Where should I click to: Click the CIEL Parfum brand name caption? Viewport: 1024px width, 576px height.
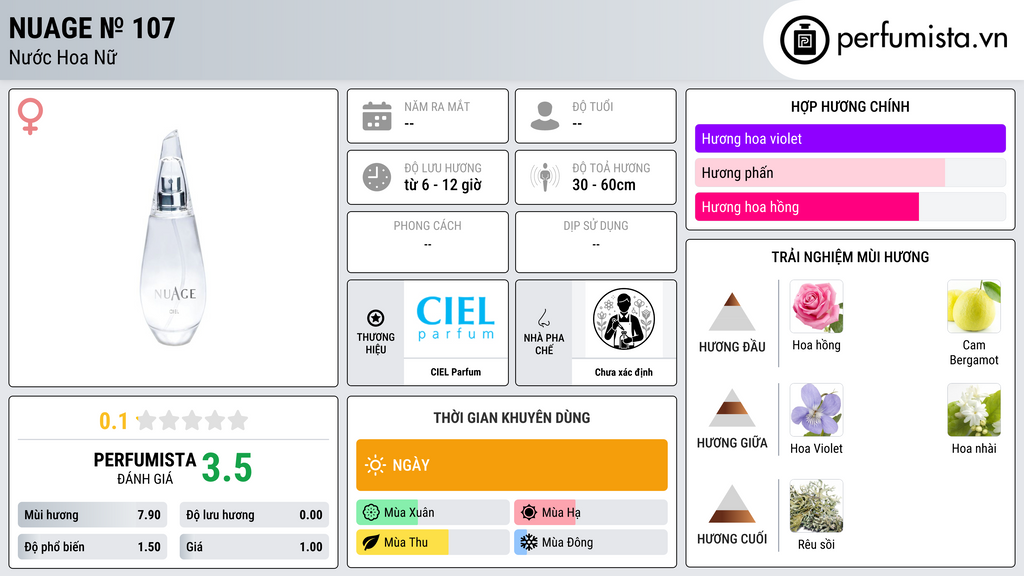pos(456,372)
